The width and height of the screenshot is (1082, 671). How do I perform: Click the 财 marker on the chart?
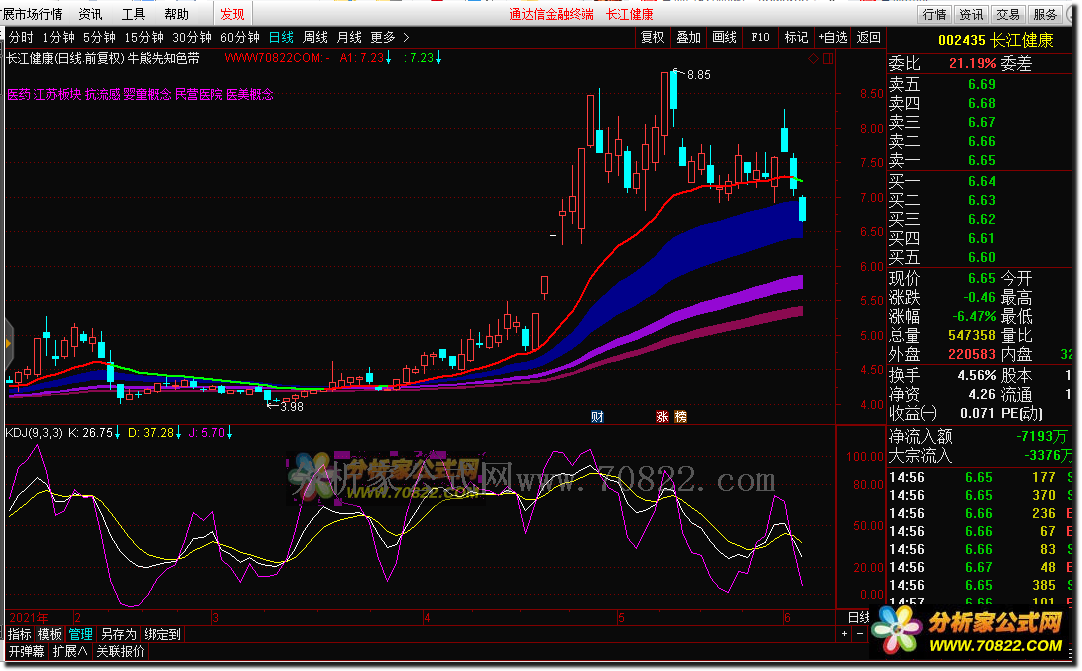598,416
